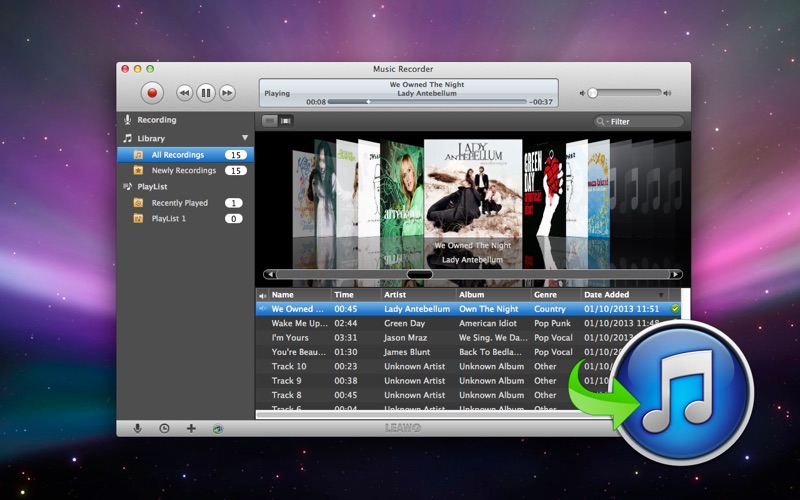The height and width of the screenshot is (500, 800).
Task: Toggle the Date Added sort direction arrow
Action: coord(661,295)
